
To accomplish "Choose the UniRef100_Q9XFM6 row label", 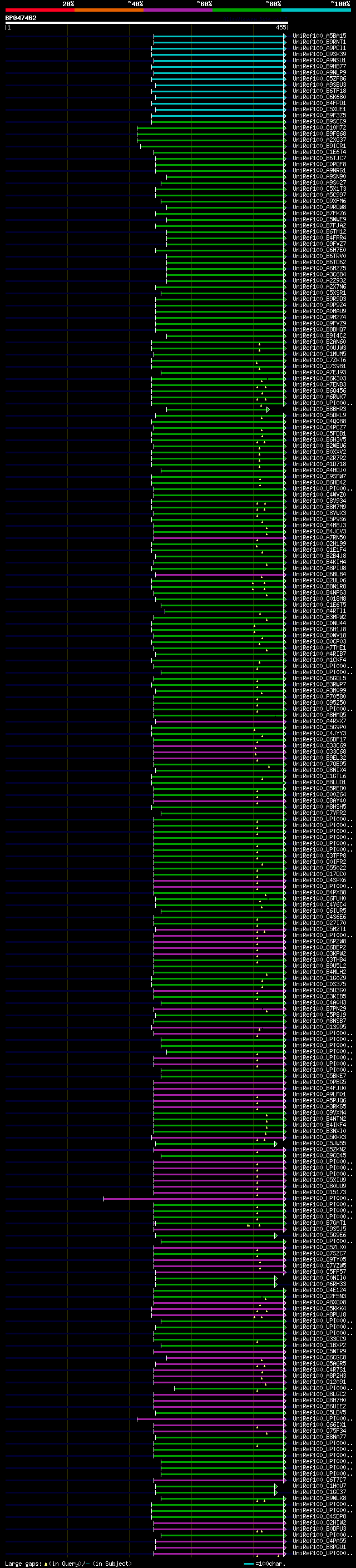I will coord(319,201).
